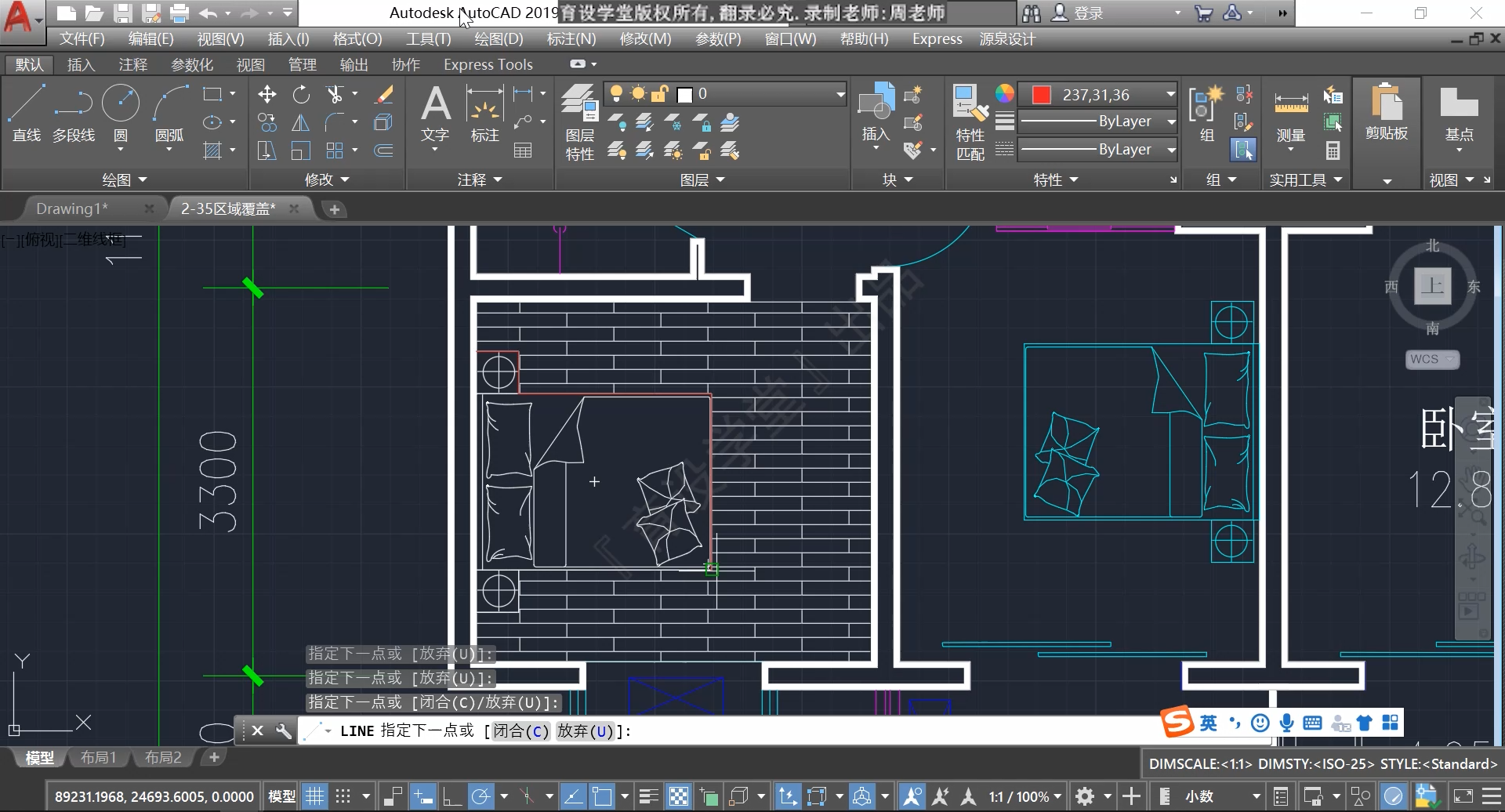The width and height of the screenshot is (1505, 812).
Task: Toggle snap mode in status bar
Action: pyautogui.click(x=343, y=796)
